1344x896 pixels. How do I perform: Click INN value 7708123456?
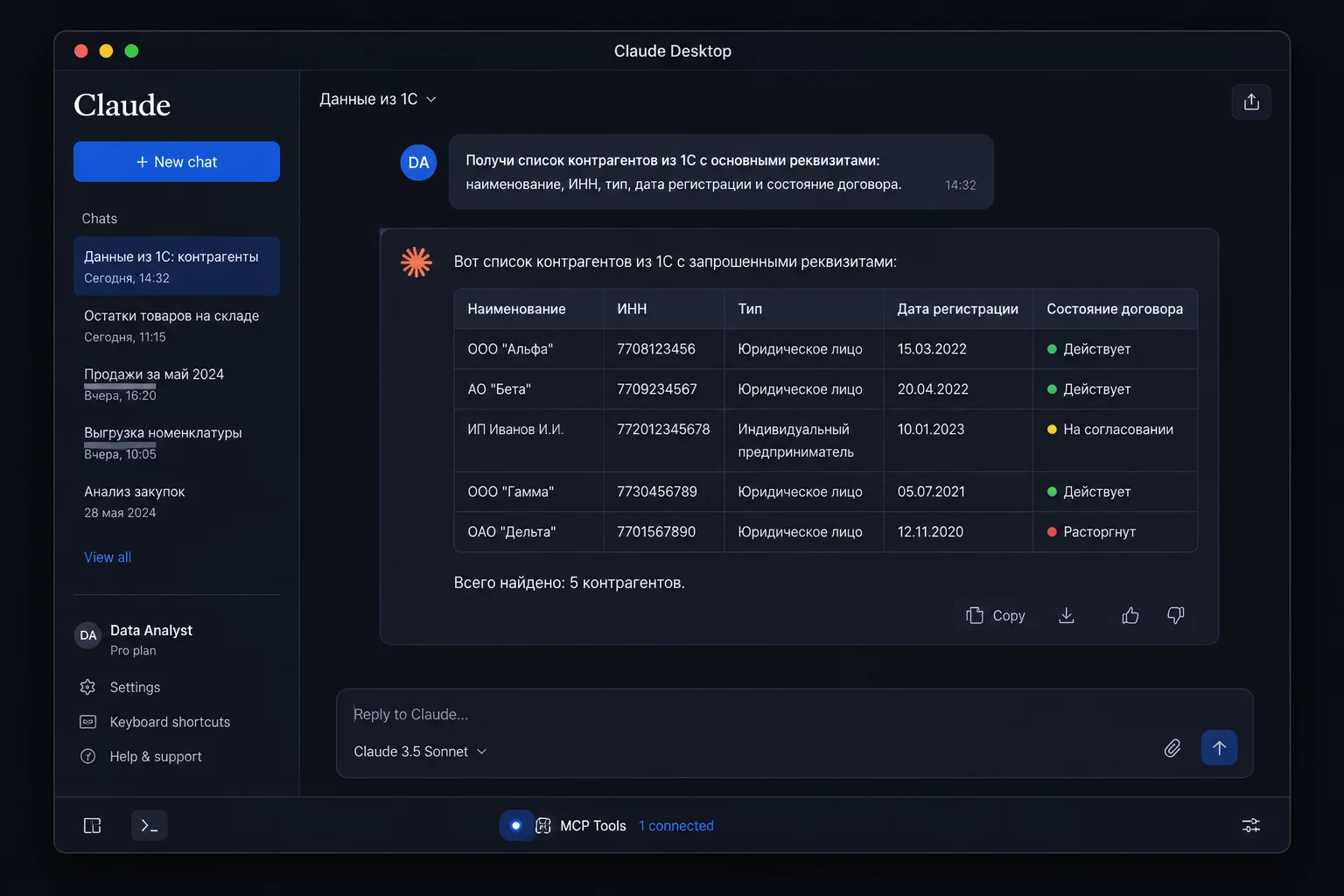tap(656, 349)
